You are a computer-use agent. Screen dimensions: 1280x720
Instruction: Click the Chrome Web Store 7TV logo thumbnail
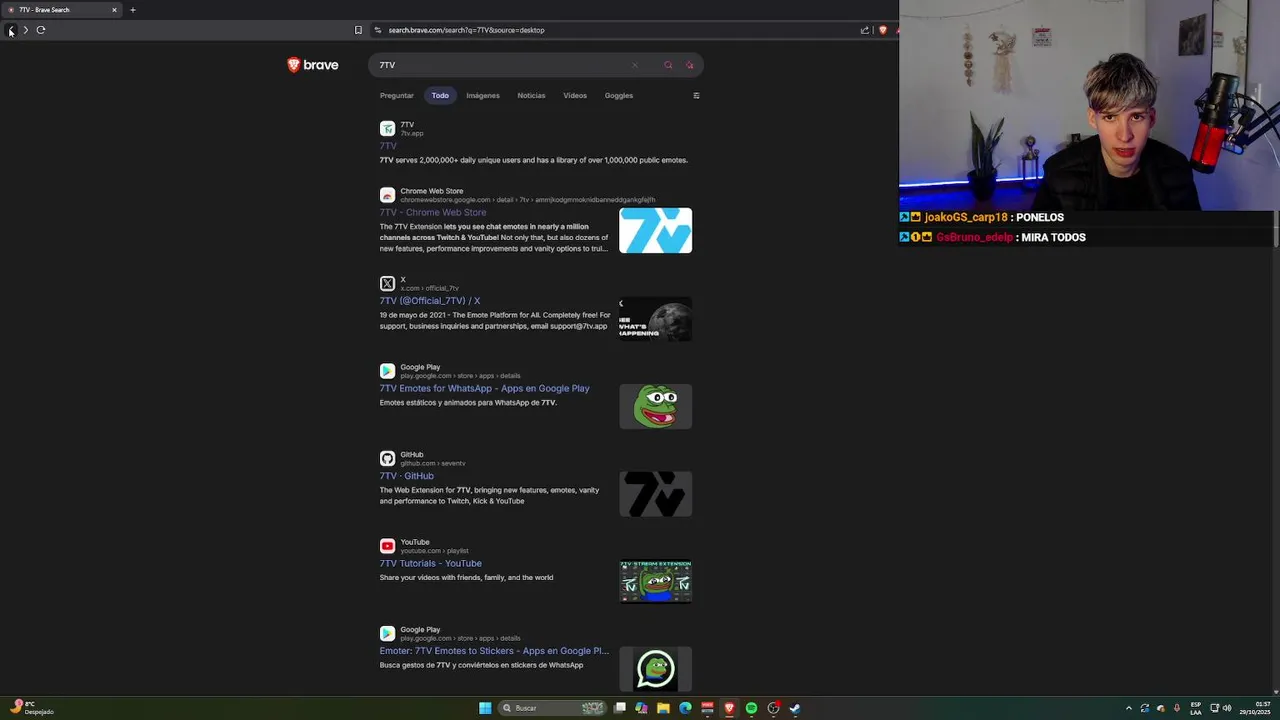655,230
